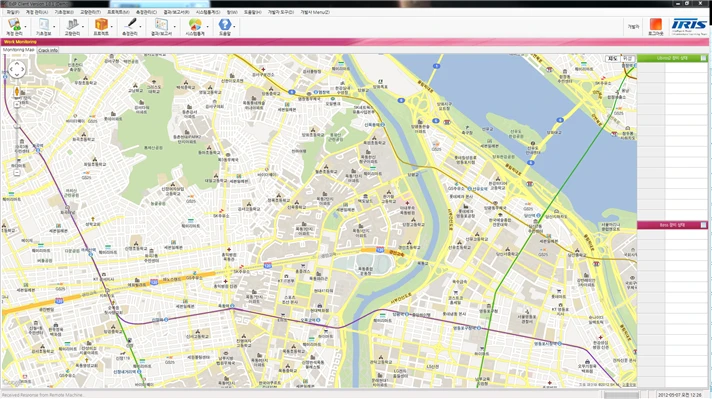This screenshot has height=399, width=712.
Task: Switch to the Monitoring Map tab
Action: [x=19, y=50]
